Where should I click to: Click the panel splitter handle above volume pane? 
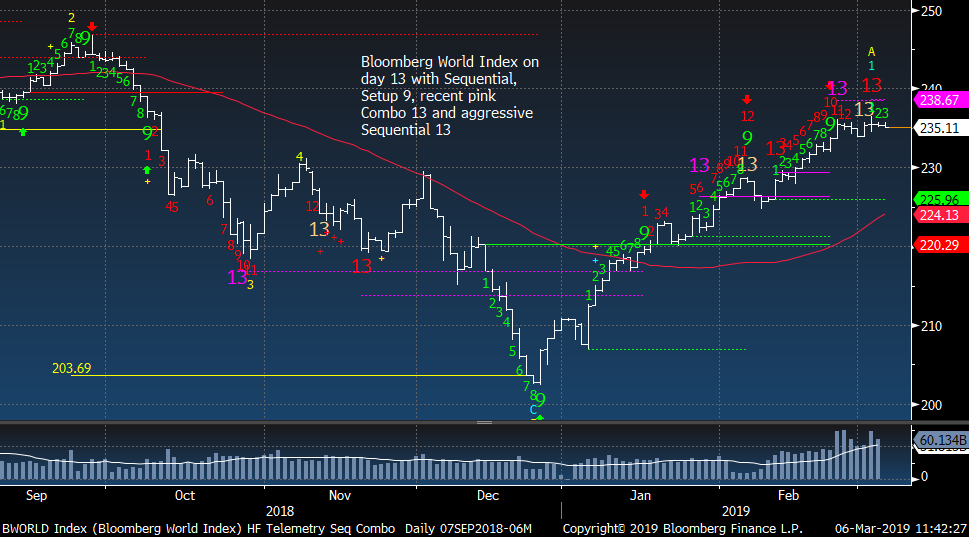click(x=484, y=423)
